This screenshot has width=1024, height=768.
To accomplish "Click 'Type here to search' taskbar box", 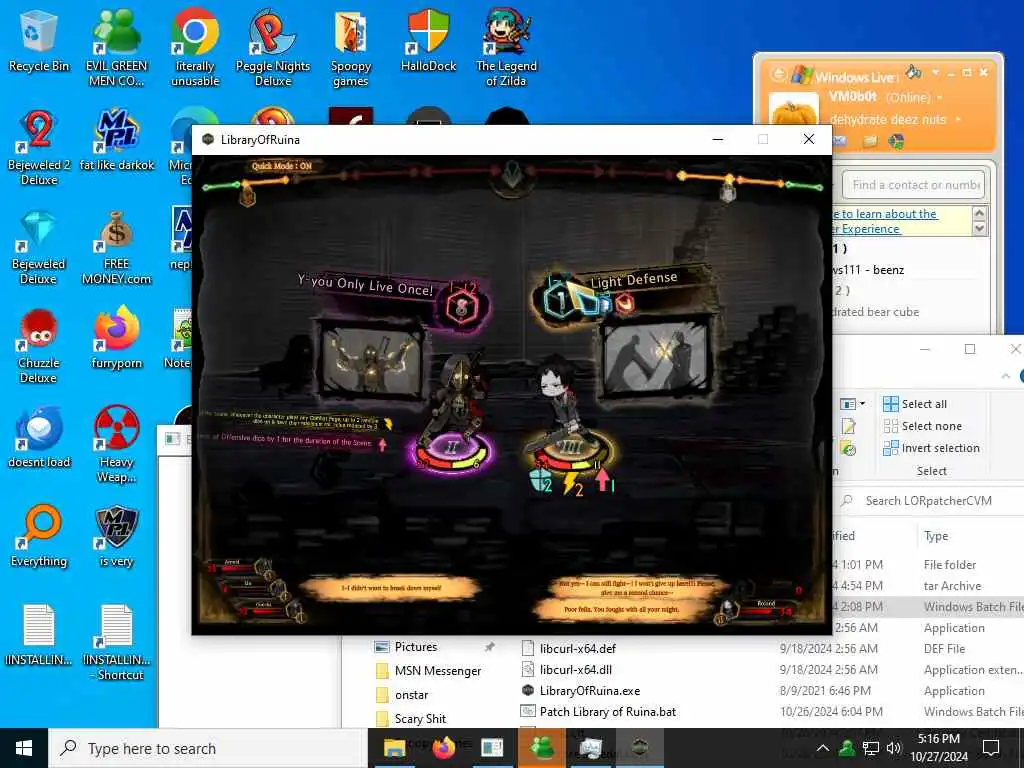I will (208, 748).
